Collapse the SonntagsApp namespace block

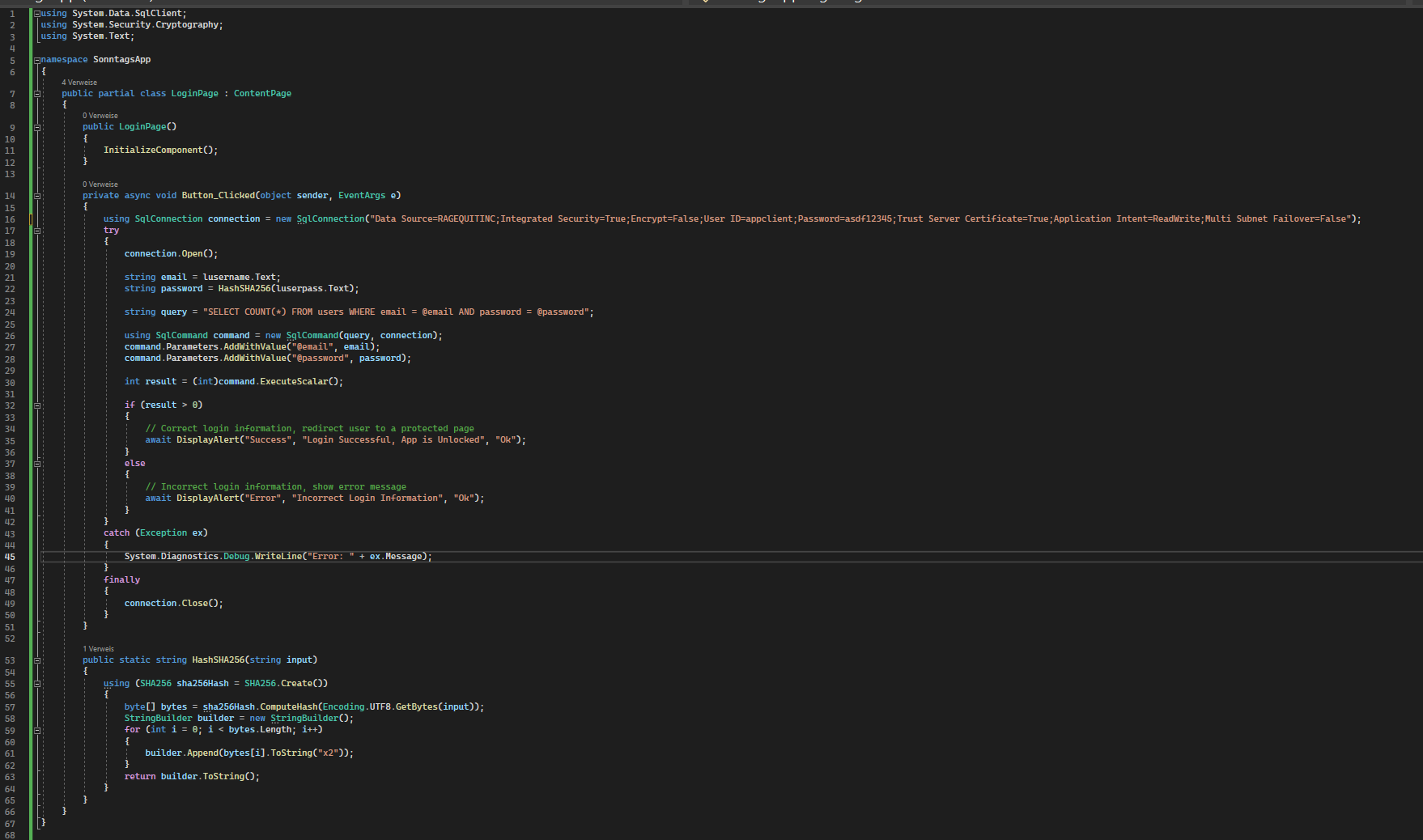pos(37,60)
